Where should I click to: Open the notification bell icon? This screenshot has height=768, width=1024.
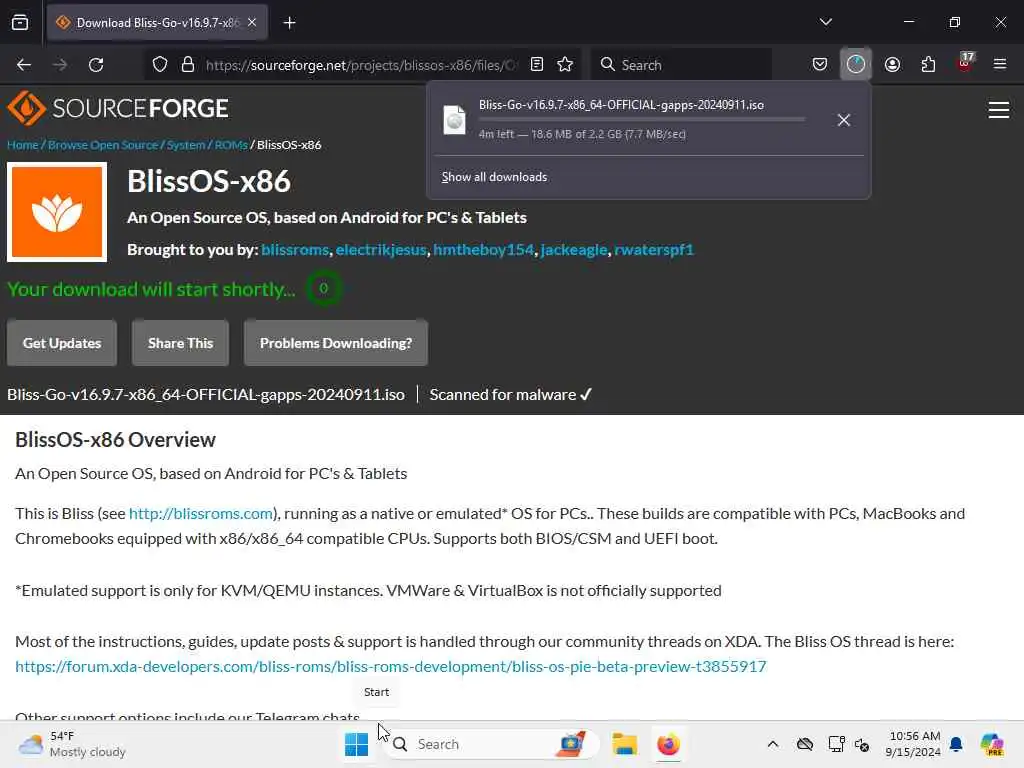[x=956, y=744]
